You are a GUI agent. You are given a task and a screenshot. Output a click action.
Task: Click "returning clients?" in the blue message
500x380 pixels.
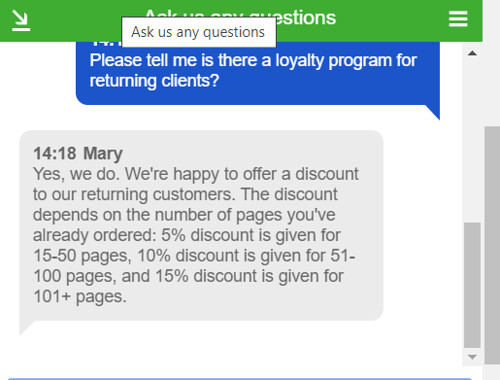(x=154, y=81)
